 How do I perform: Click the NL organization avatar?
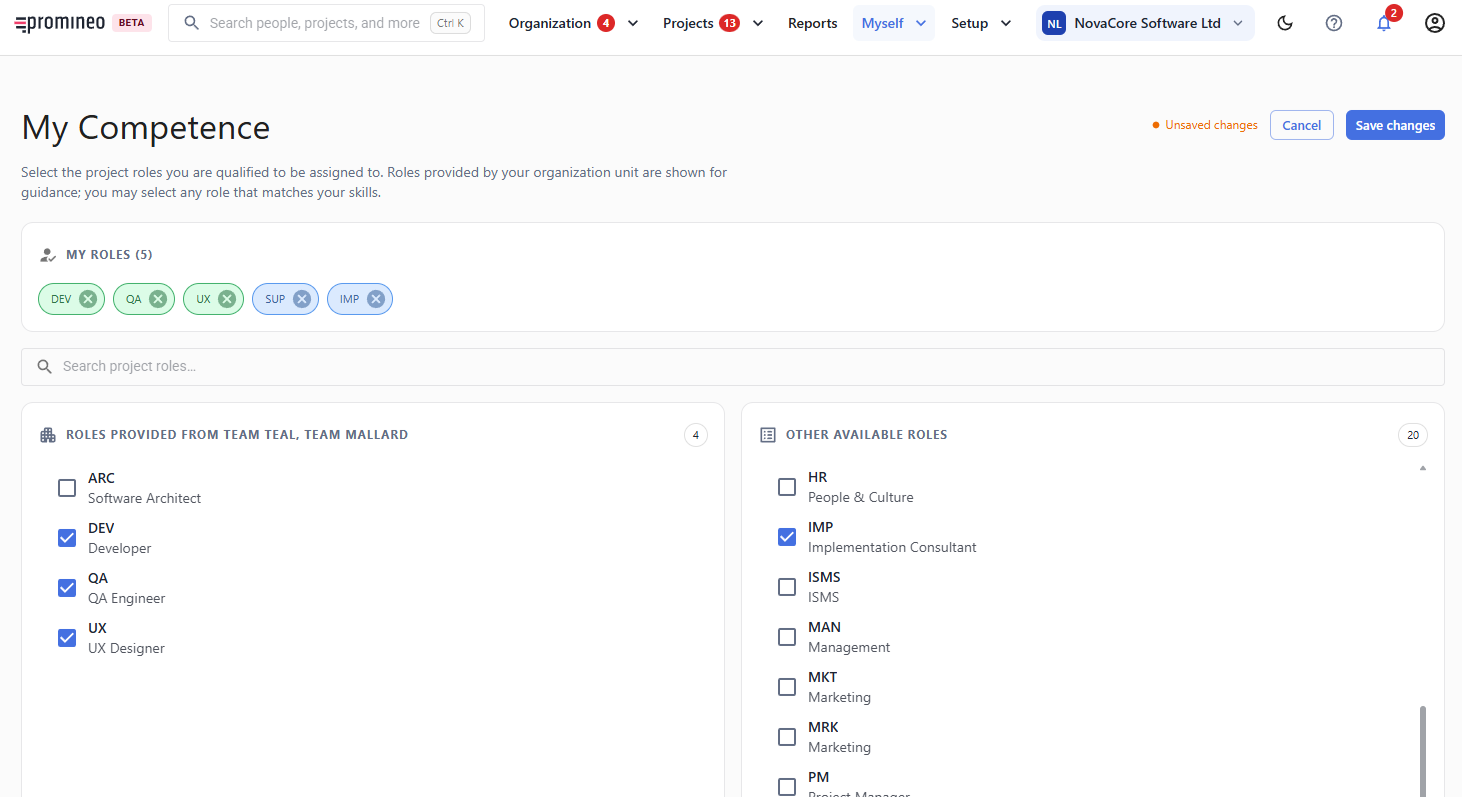pyautogui.click(x=1054, y=23)
